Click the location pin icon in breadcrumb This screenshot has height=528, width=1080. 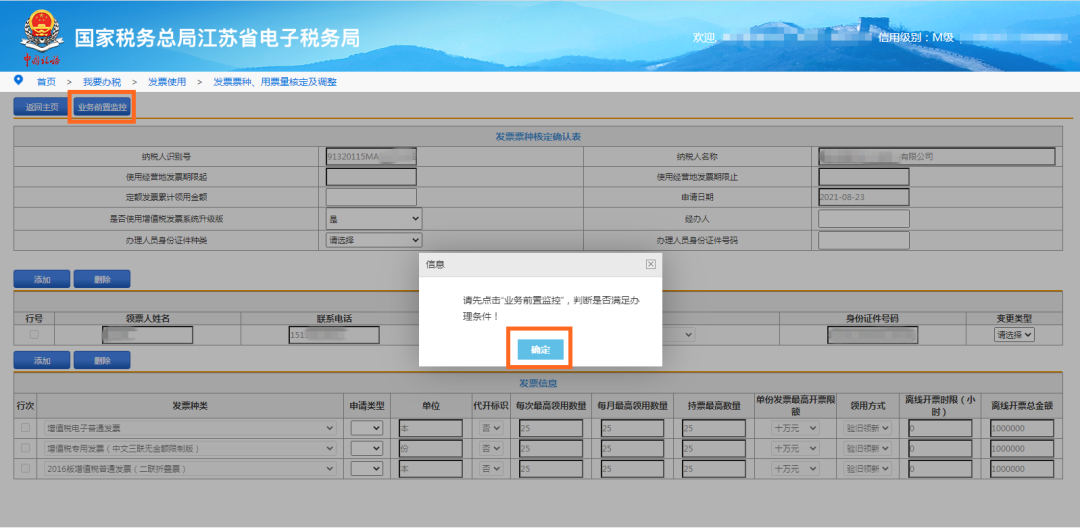click(19, 81)
